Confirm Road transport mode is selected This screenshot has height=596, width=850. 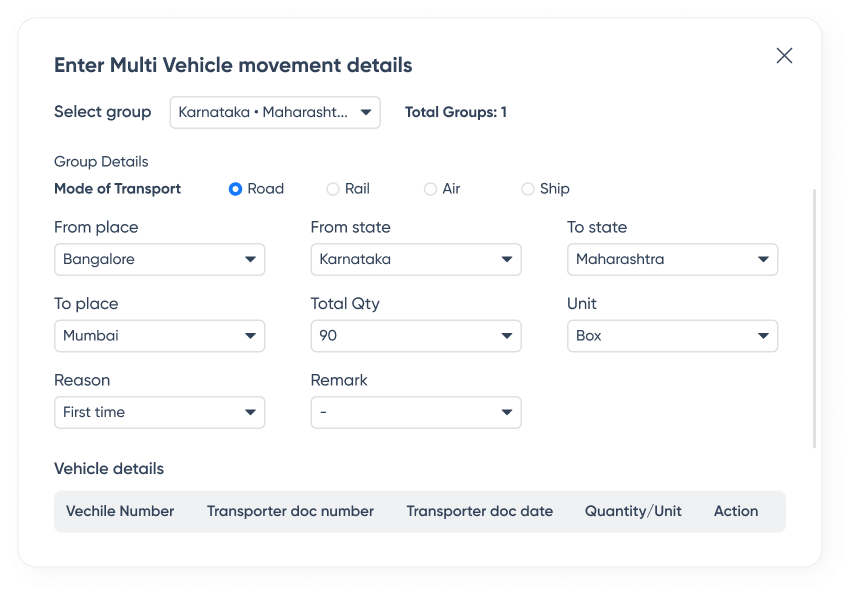coord(237,188)
